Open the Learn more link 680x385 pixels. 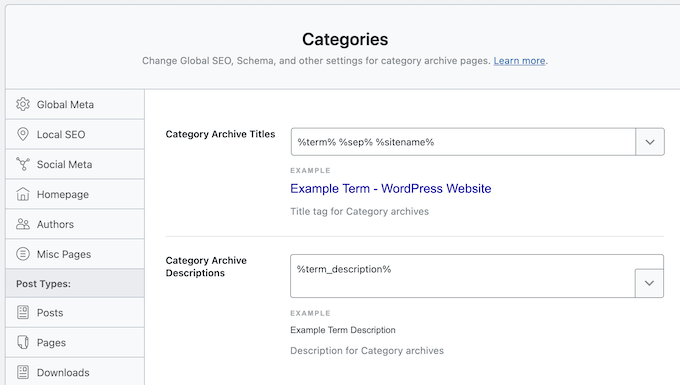[x=519, y=61]
